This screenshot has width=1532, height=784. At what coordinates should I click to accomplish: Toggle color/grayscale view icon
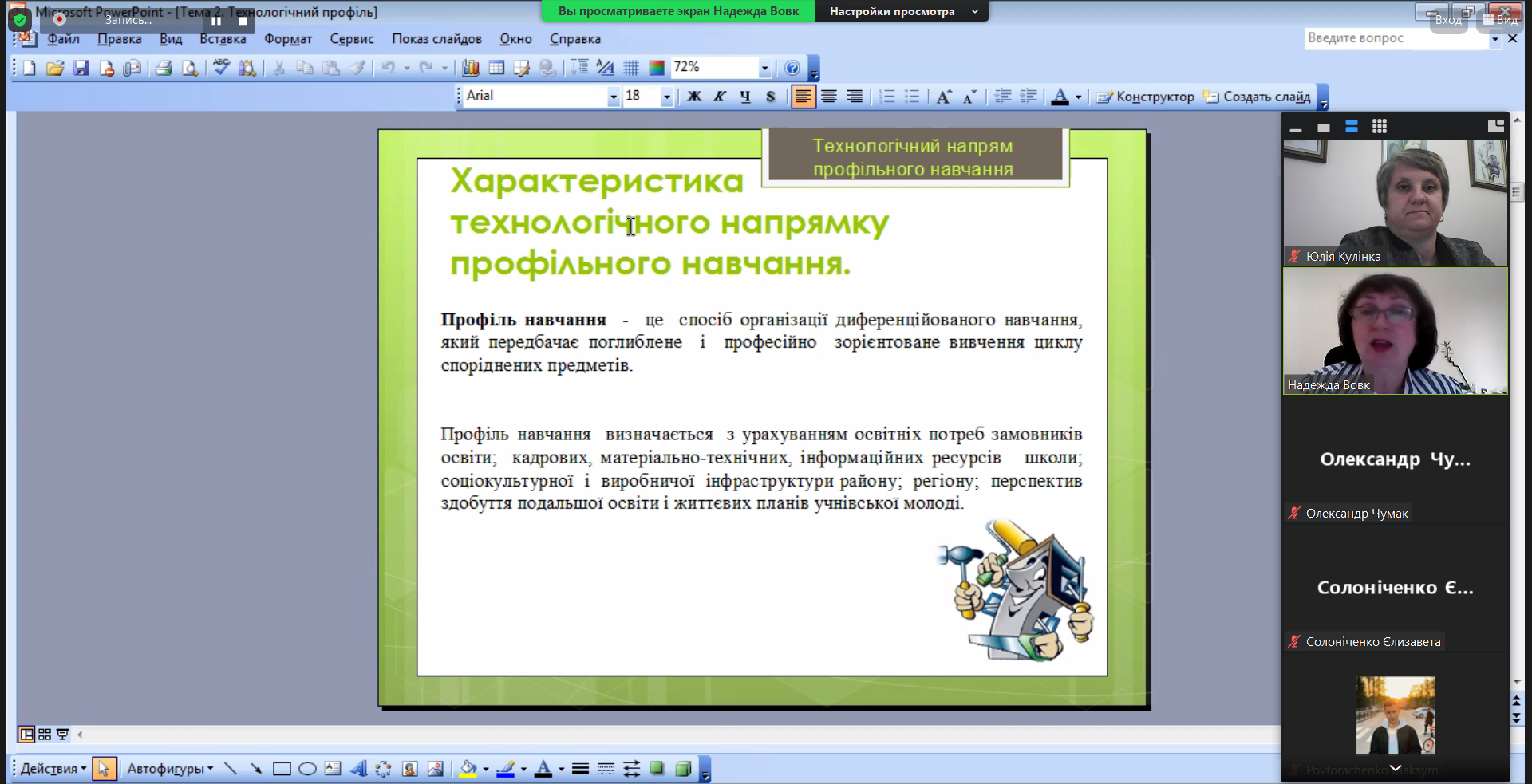(657, 68)
